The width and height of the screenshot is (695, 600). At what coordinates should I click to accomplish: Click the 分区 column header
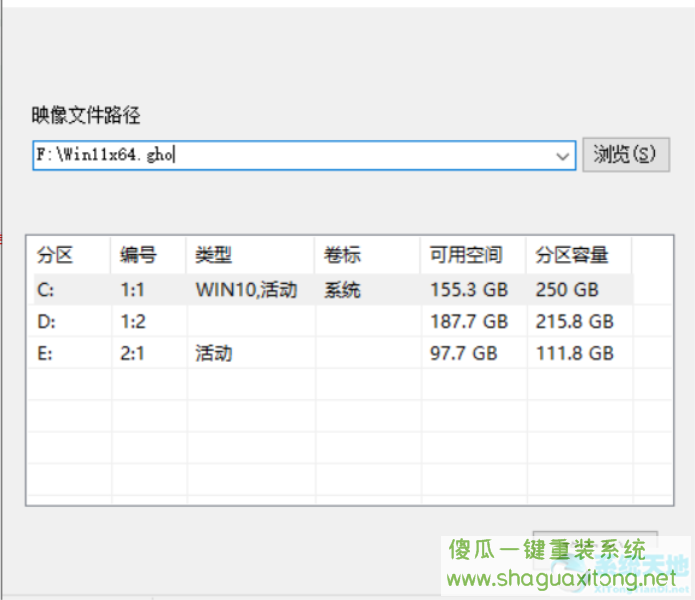[69, 255]
